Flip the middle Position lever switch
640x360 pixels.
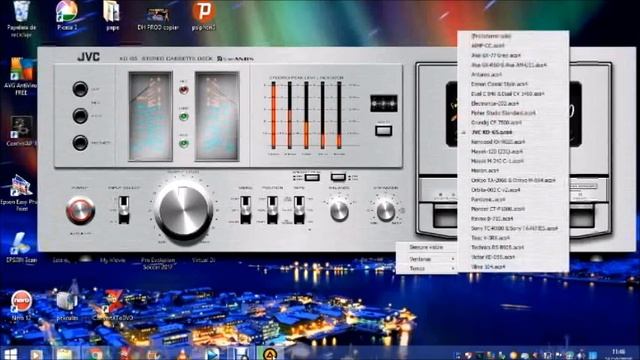pos(272,209)
